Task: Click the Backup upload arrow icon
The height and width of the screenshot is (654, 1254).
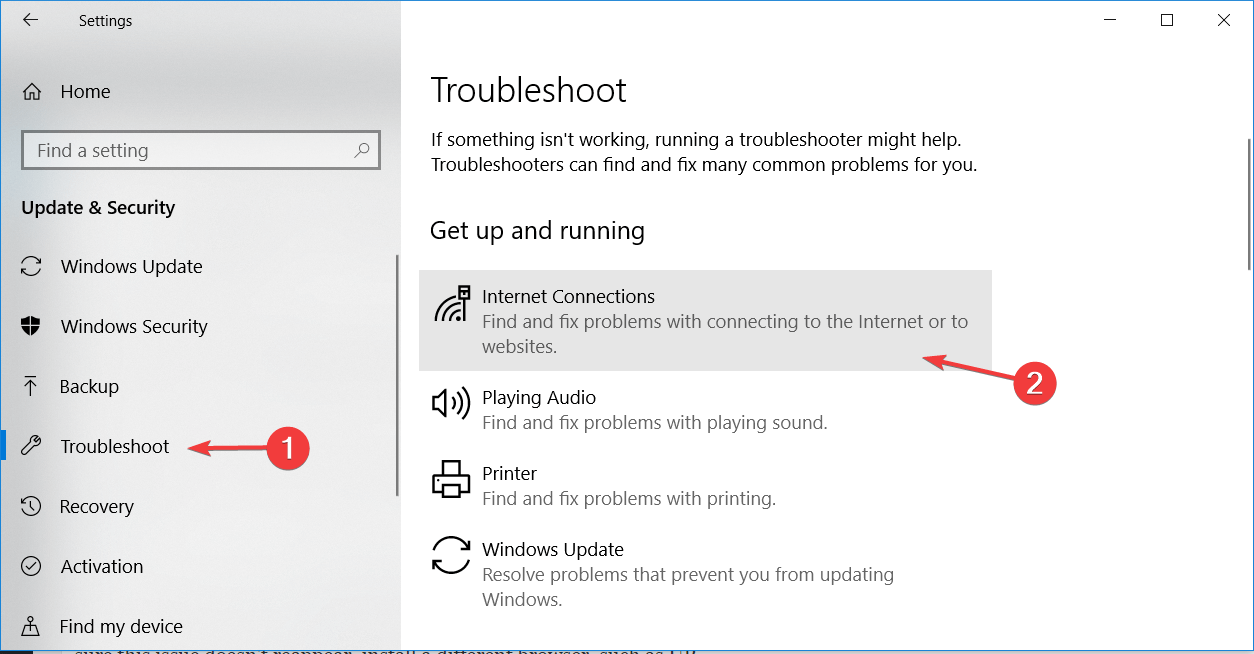Action: [31, 387]
